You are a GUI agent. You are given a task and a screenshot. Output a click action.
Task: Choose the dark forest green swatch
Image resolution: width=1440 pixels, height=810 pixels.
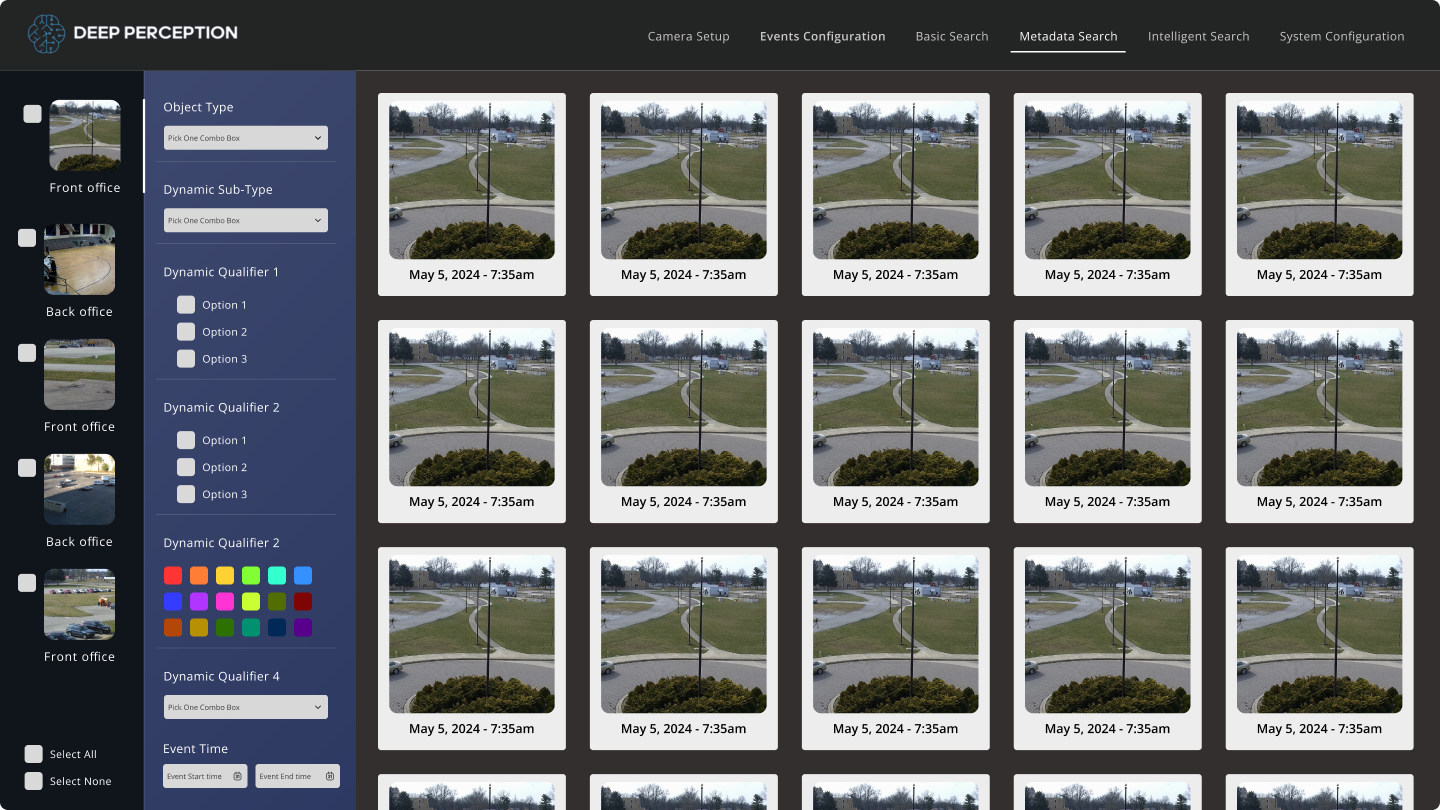(x=225, y=628)
